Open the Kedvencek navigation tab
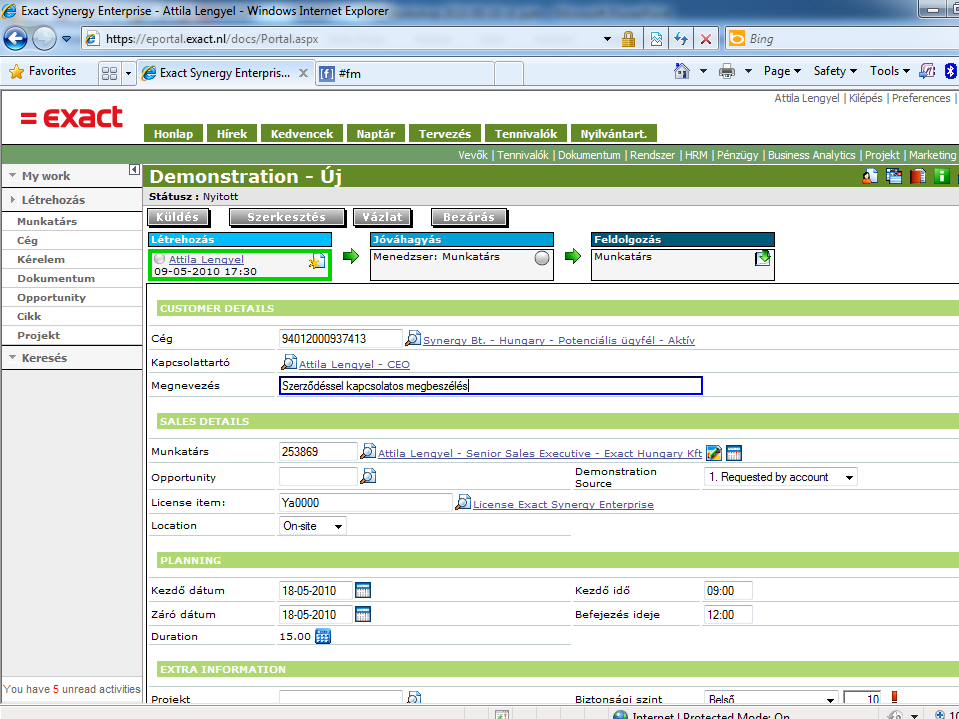This screenshot has height=719, width=959. (302, 134)
